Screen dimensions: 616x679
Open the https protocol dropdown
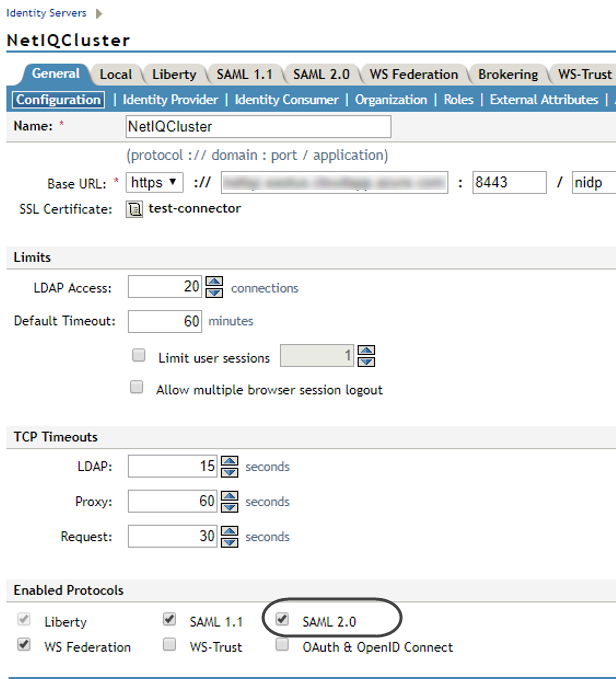tap(155, 182)
